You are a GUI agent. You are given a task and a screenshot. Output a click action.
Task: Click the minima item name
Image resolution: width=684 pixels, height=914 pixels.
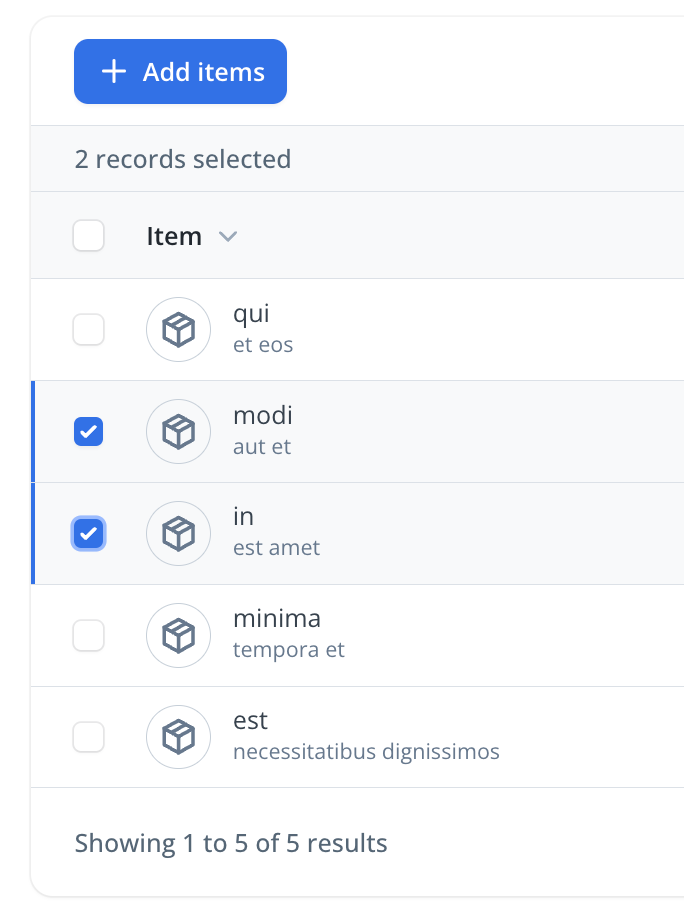pos(277,620)
